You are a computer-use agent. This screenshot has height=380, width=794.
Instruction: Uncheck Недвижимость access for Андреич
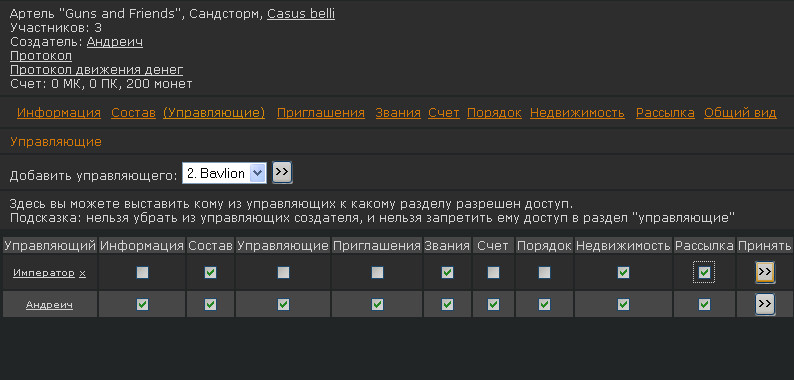pyautogui.click(x=623, y=305)
